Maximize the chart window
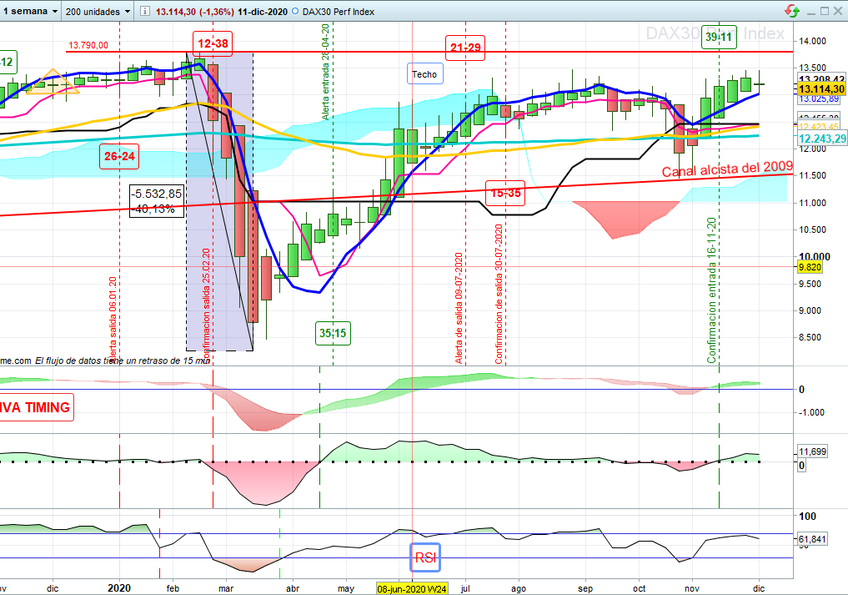The width and height of the screenshot is (848, 595). [x=824, y=11]
